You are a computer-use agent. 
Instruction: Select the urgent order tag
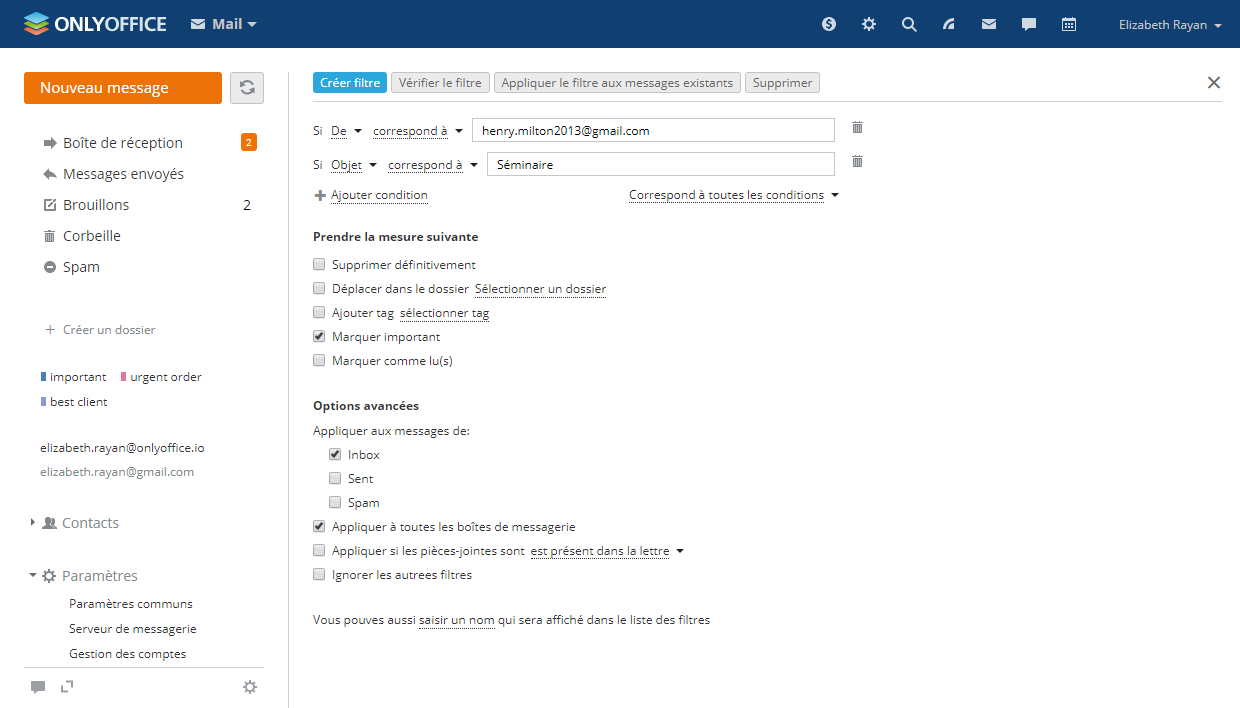click(x=165, y=377)
